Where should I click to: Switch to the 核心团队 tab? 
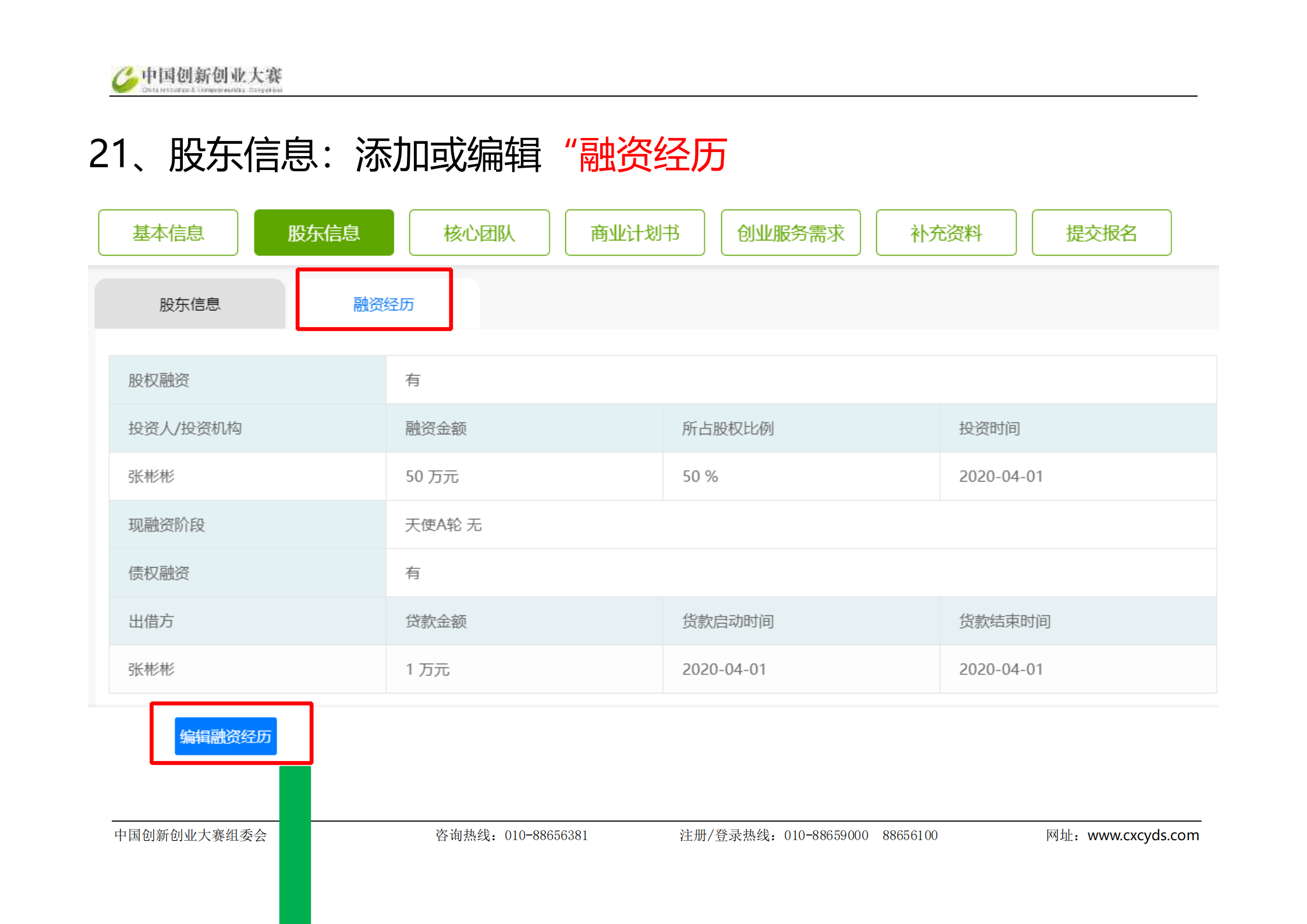point(479,233)
